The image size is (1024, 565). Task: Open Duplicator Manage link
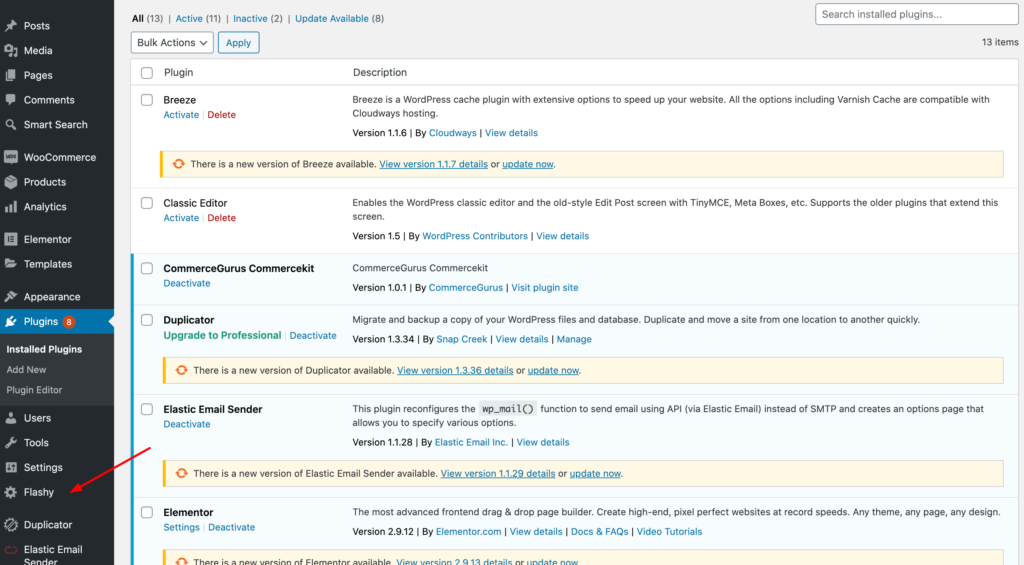pyautogui.click(x=574, y=340)
